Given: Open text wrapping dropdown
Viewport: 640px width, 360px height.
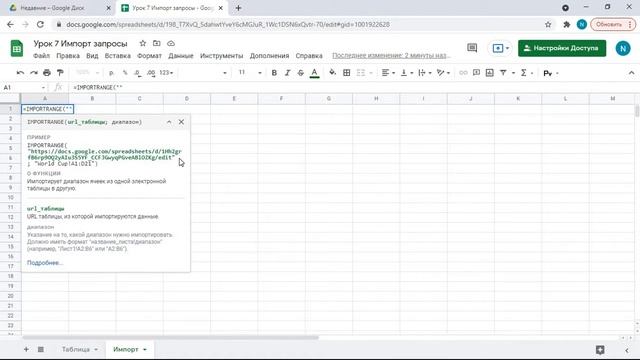Looking at the screenshot, I should point(424,73).
